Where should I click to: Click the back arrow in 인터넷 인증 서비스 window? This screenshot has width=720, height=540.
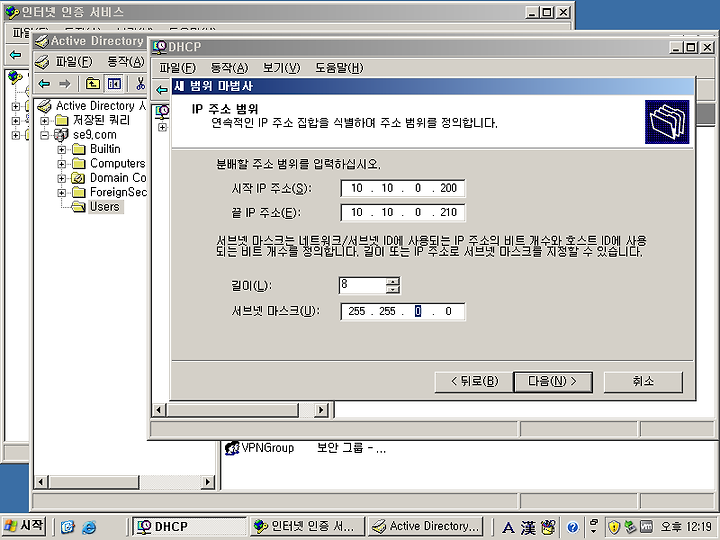(x=16, y=55)
